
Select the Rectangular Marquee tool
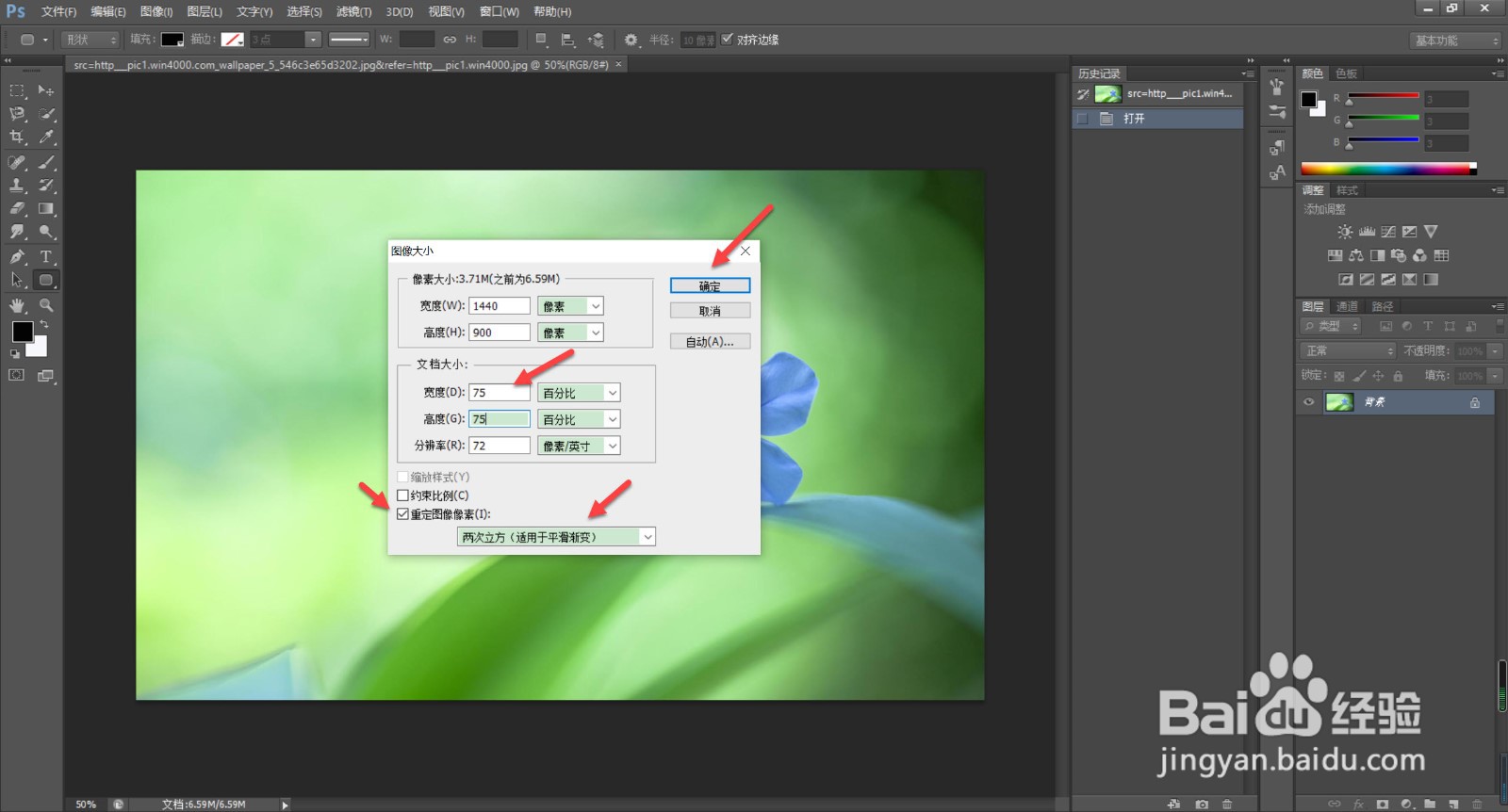17,90
